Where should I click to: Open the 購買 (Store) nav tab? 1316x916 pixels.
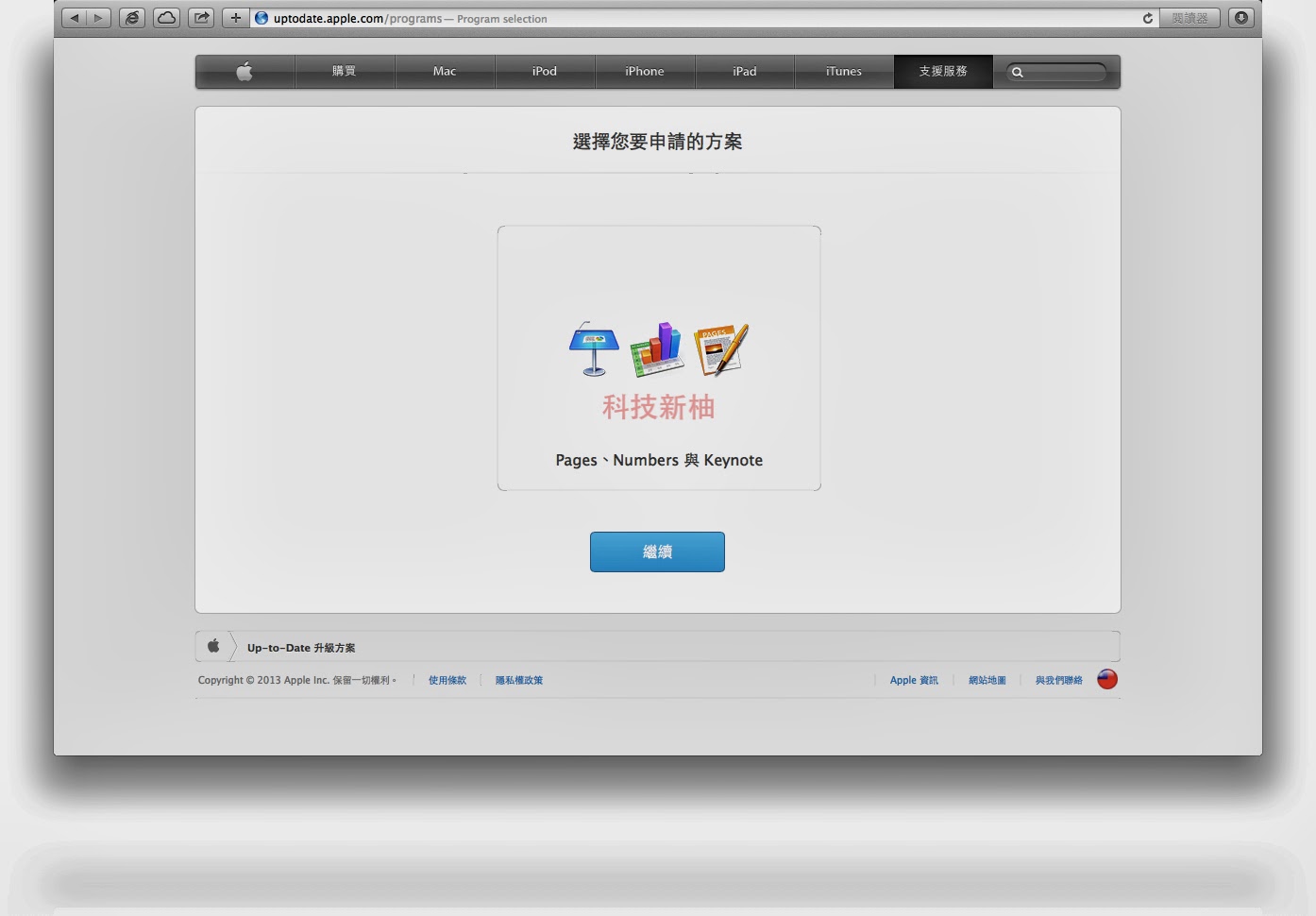345,72
